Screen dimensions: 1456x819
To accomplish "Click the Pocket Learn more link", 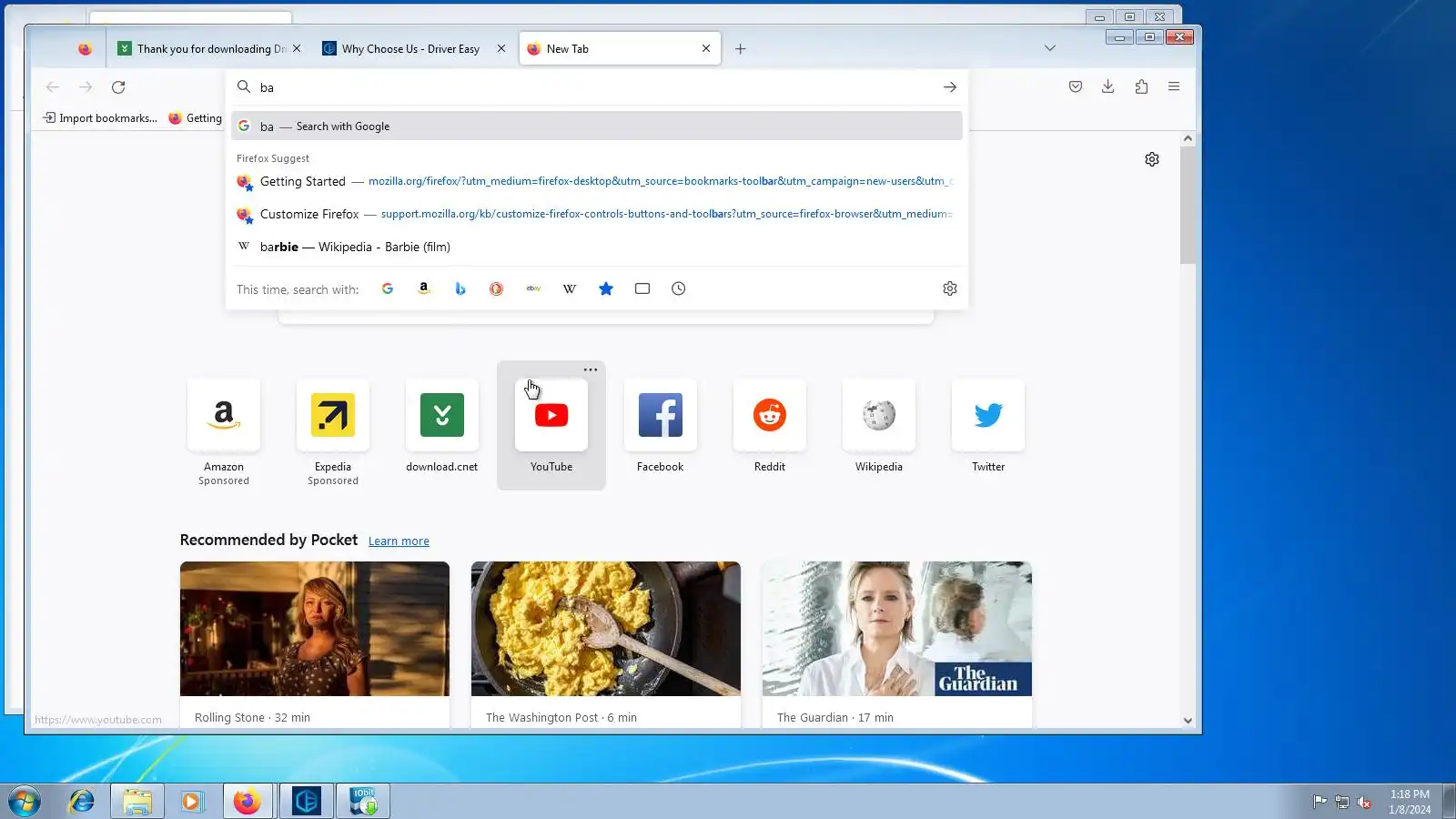I will pyautogui.click(x=399, y=541).
